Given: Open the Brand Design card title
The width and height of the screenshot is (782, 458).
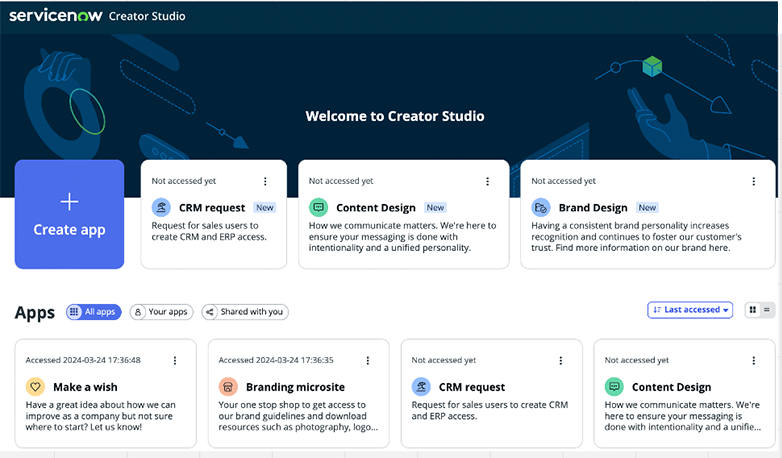Looking at the screenshot, I should pos(593,208).
